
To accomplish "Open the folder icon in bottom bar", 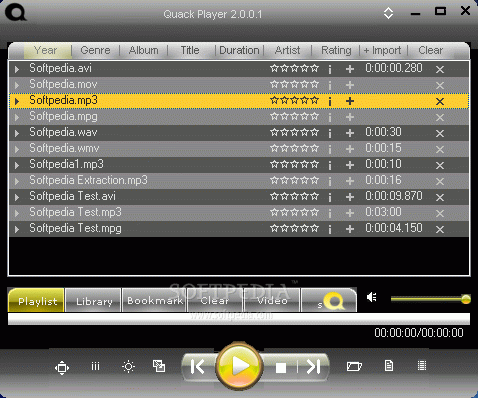I will [x=354, y=366].
